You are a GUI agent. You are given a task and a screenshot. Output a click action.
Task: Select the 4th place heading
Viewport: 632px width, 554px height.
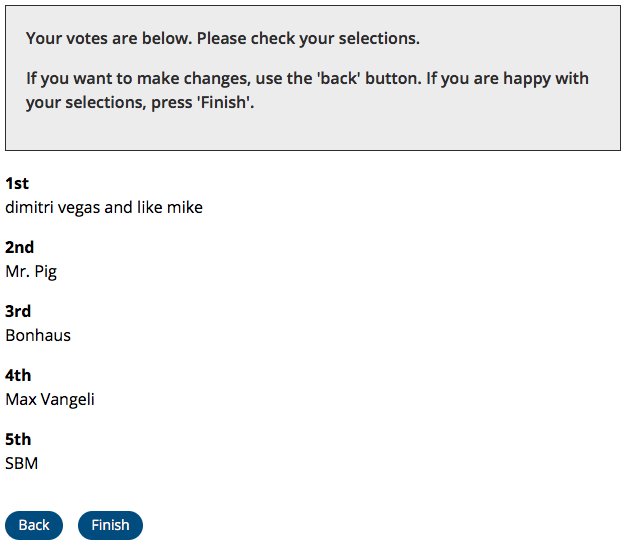[18, 375]
